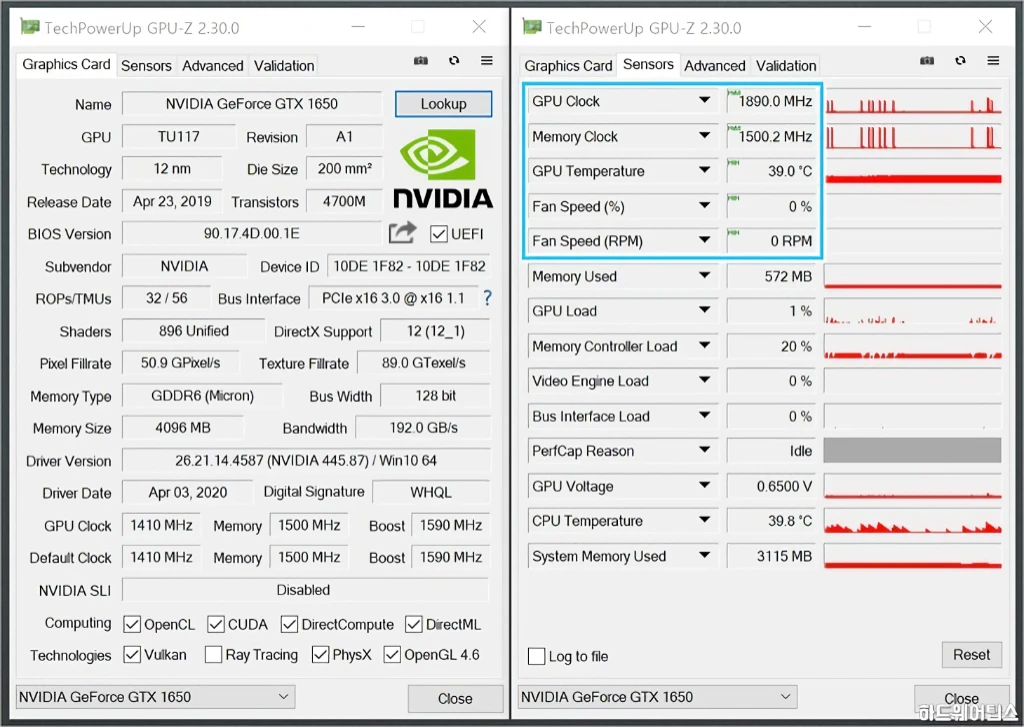
Task: Click the Driver Version field
Action: click(306, 460)
